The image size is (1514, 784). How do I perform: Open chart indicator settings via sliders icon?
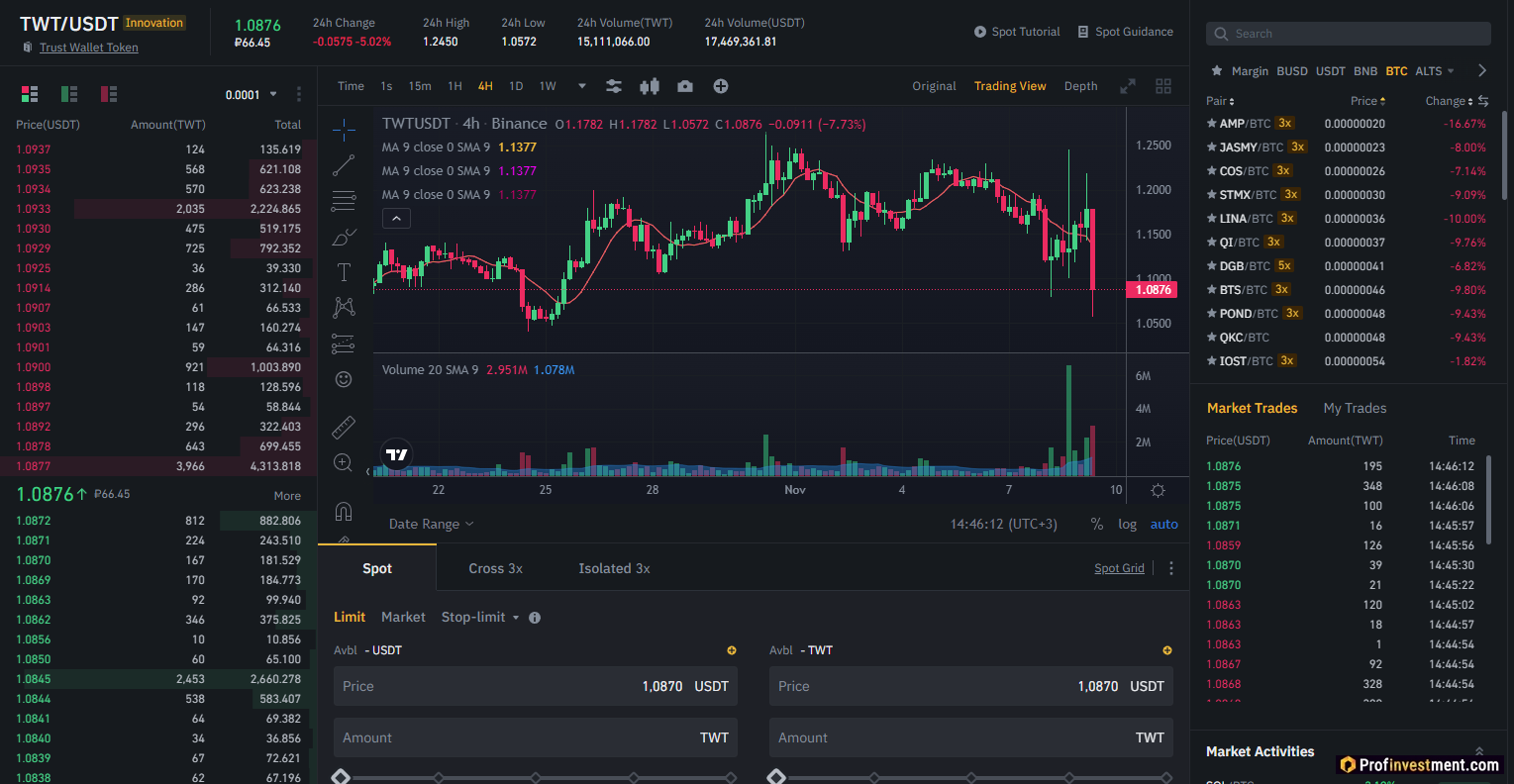(x=613, y=86)
